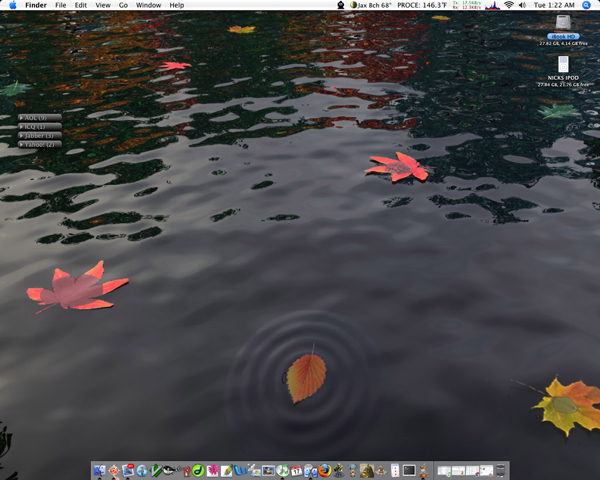Screen dimensions: 600x480
Task: Open Finder from the Dock
Action: [99, 470]
